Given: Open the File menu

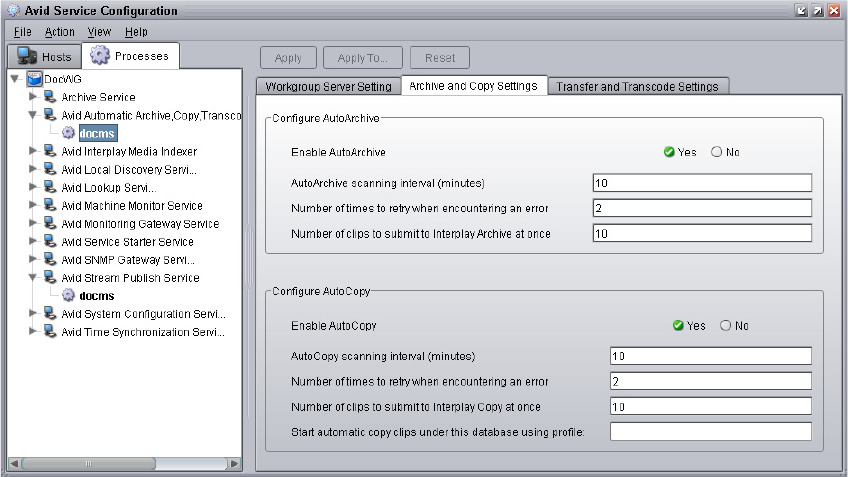Looking at the screenshot, I should (23, 32).
